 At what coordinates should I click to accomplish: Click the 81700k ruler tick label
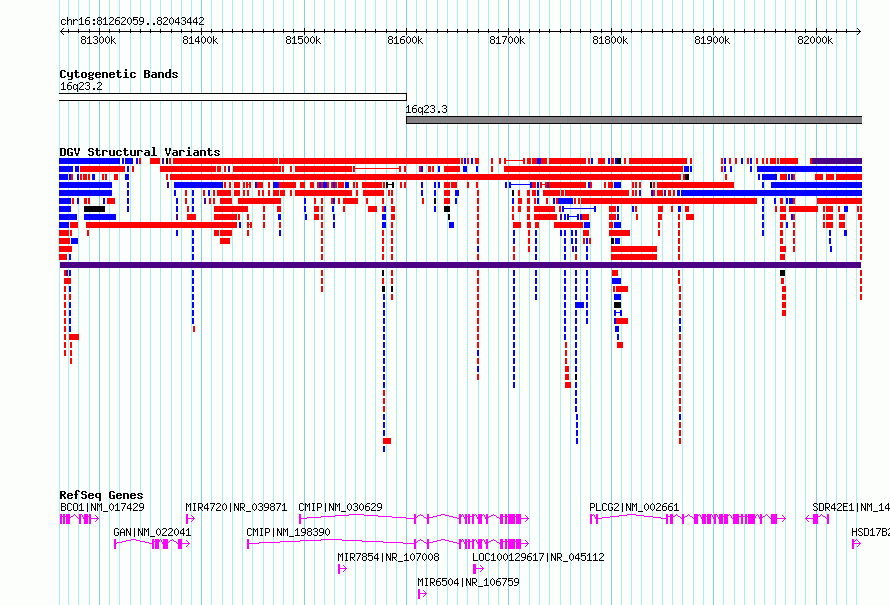coord(507,40)
